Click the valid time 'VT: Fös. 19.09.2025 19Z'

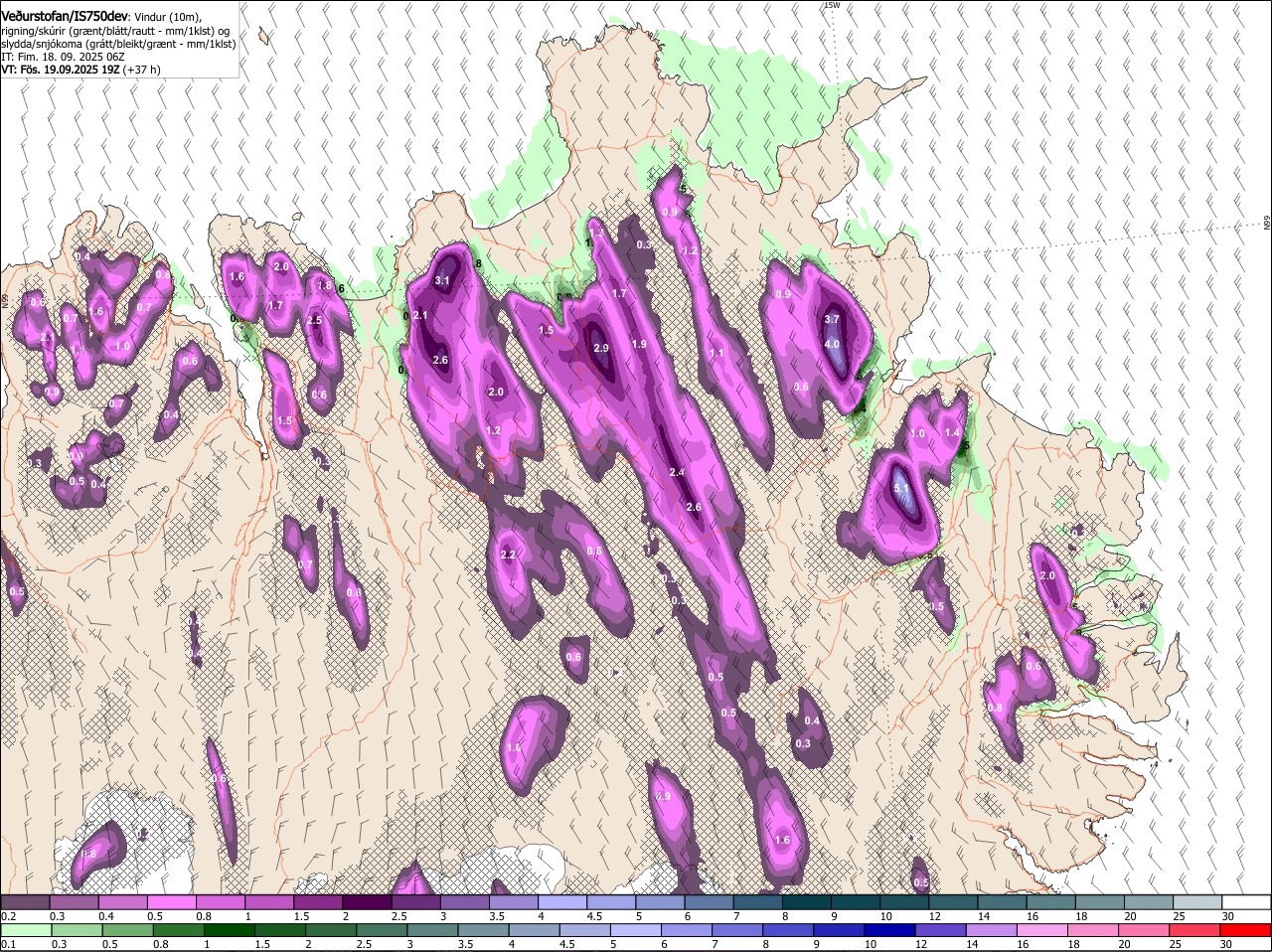click(x=61, y=71)
